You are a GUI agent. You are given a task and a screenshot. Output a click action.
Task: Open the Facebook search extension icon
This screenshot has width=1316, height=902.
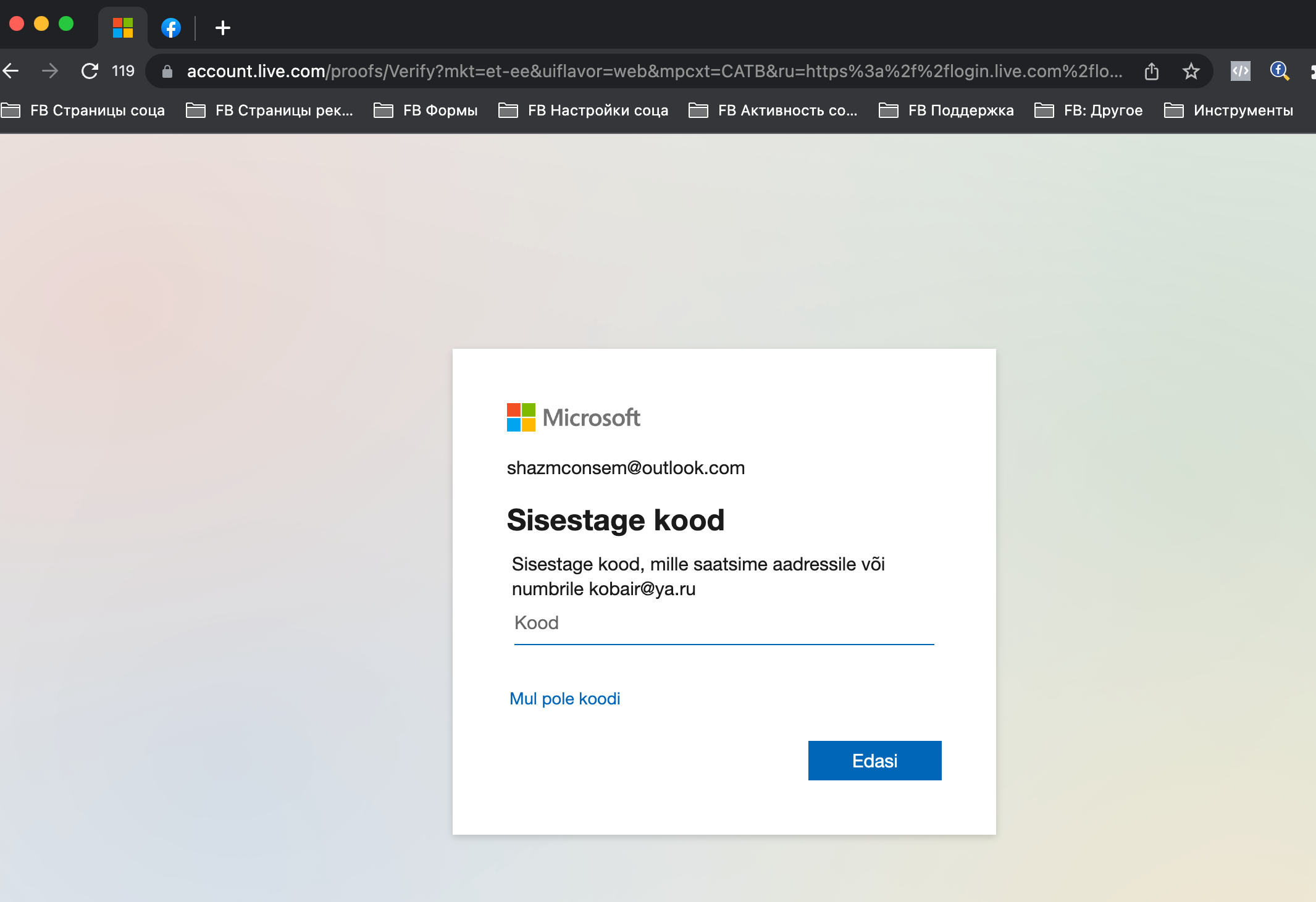pyautogui.click(x=1279, y=71)
